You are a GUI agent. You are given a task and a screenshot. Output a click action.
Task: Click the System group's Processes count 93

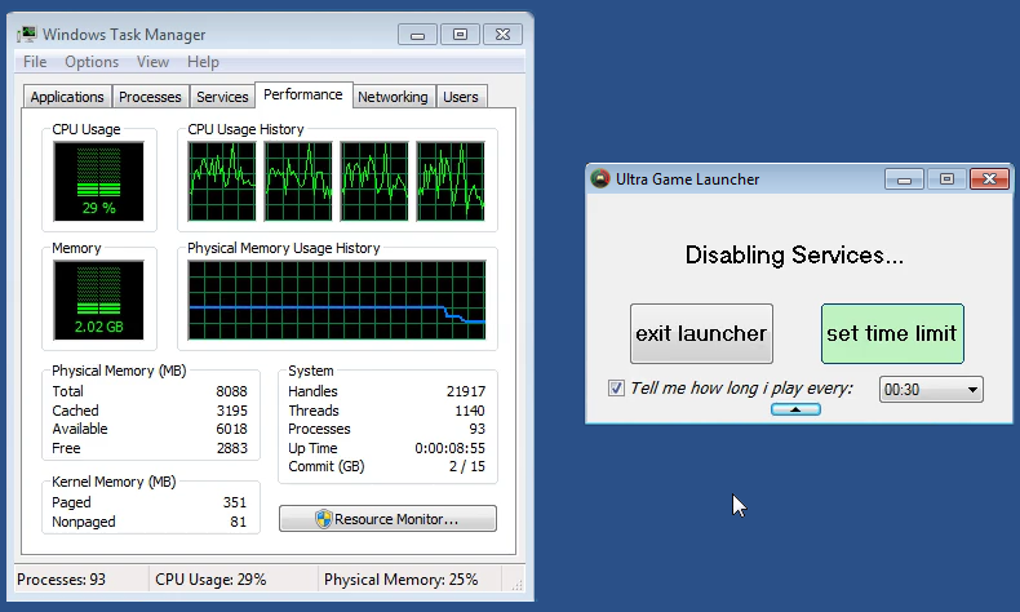coord(477,429)
